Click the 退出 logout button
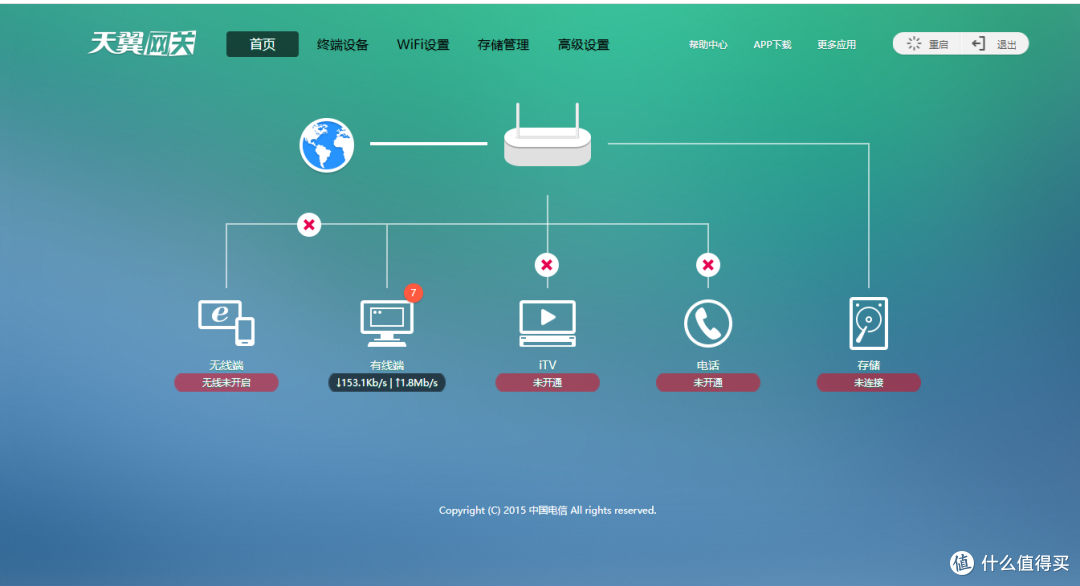 994,44
